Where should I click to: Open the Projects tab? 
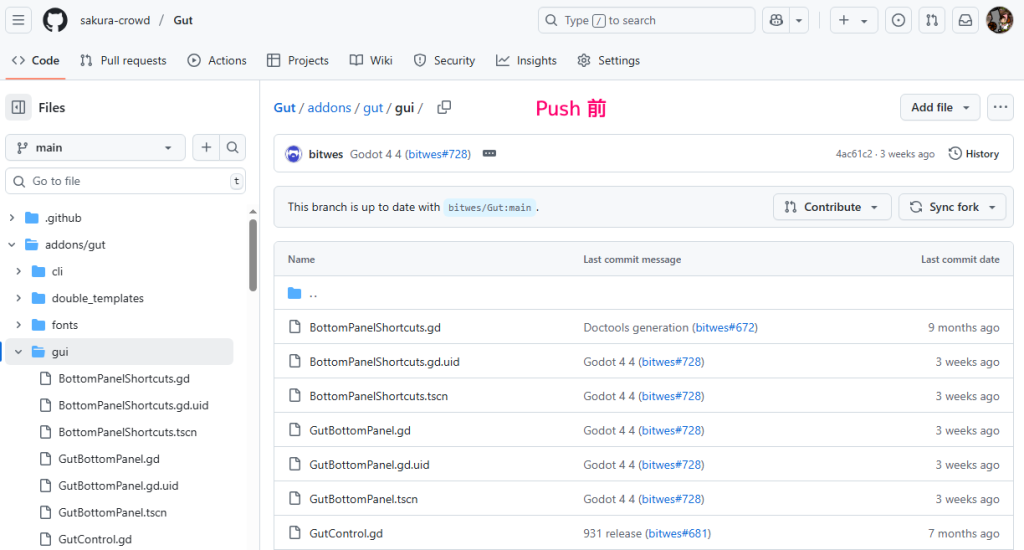tap(298, 60)
